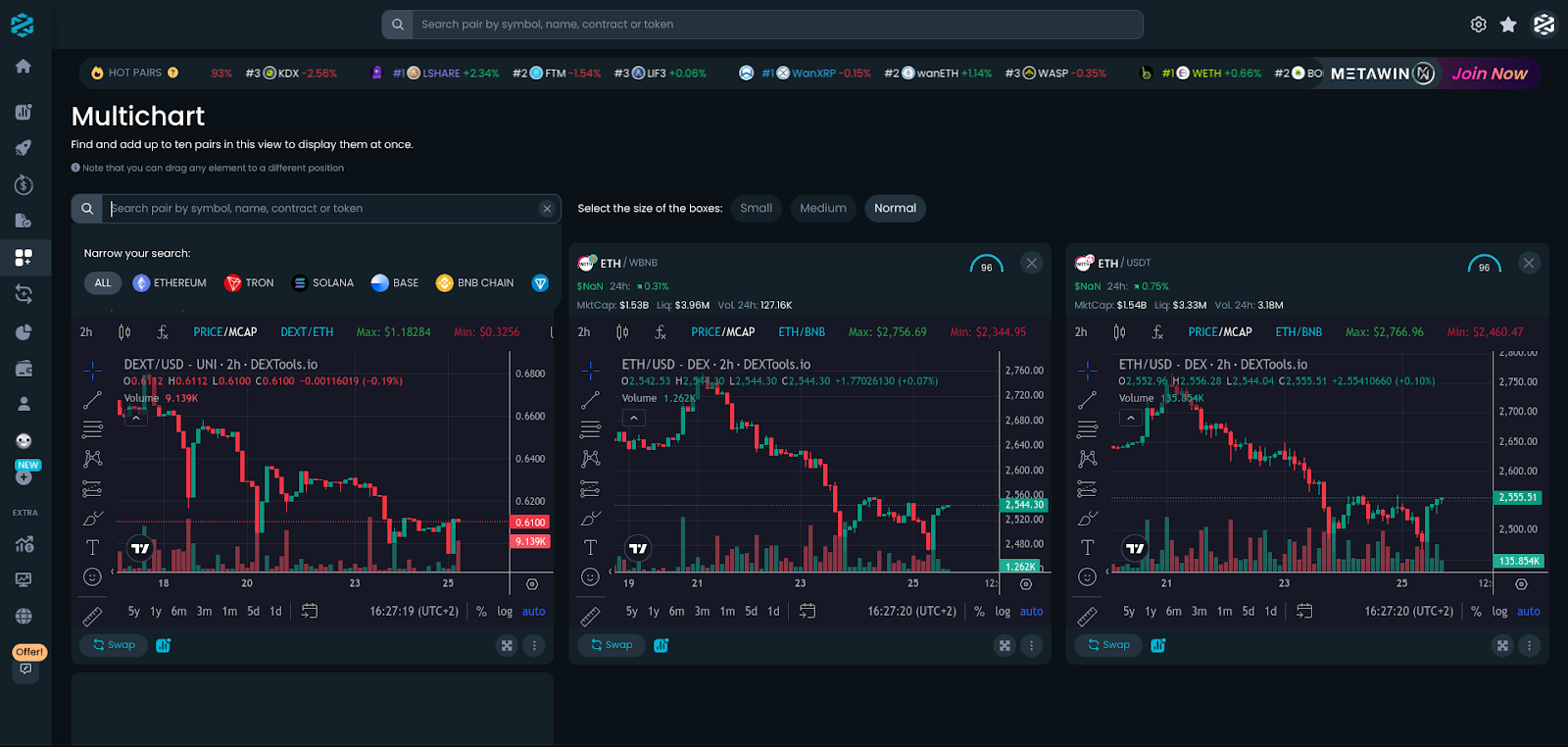Open the Multichart icon in left sidebar
The image size is (1568, 747).
[24, 257]
